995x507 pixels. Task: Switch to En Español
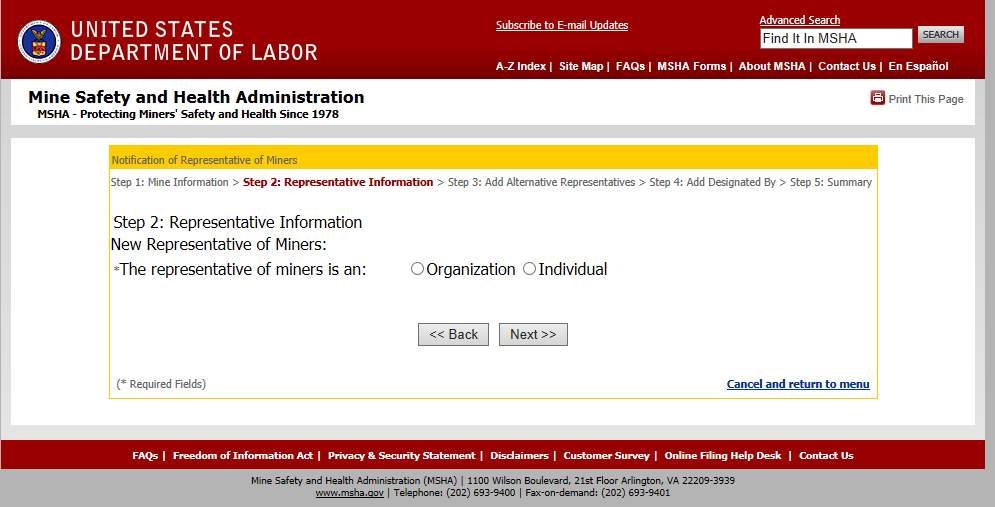[x=918, y=66]
